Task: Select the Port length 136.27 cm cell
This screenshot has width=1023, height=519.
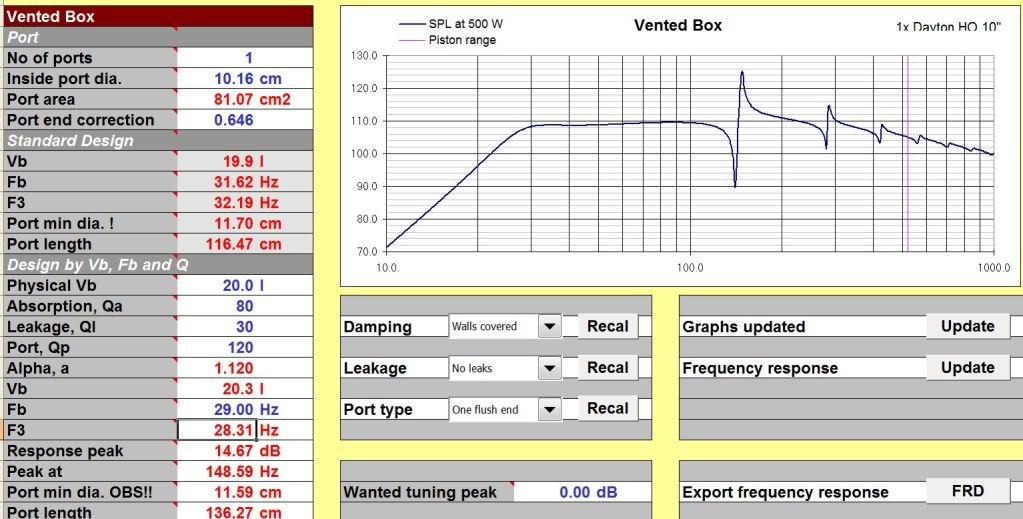Action: pos(245,512)
